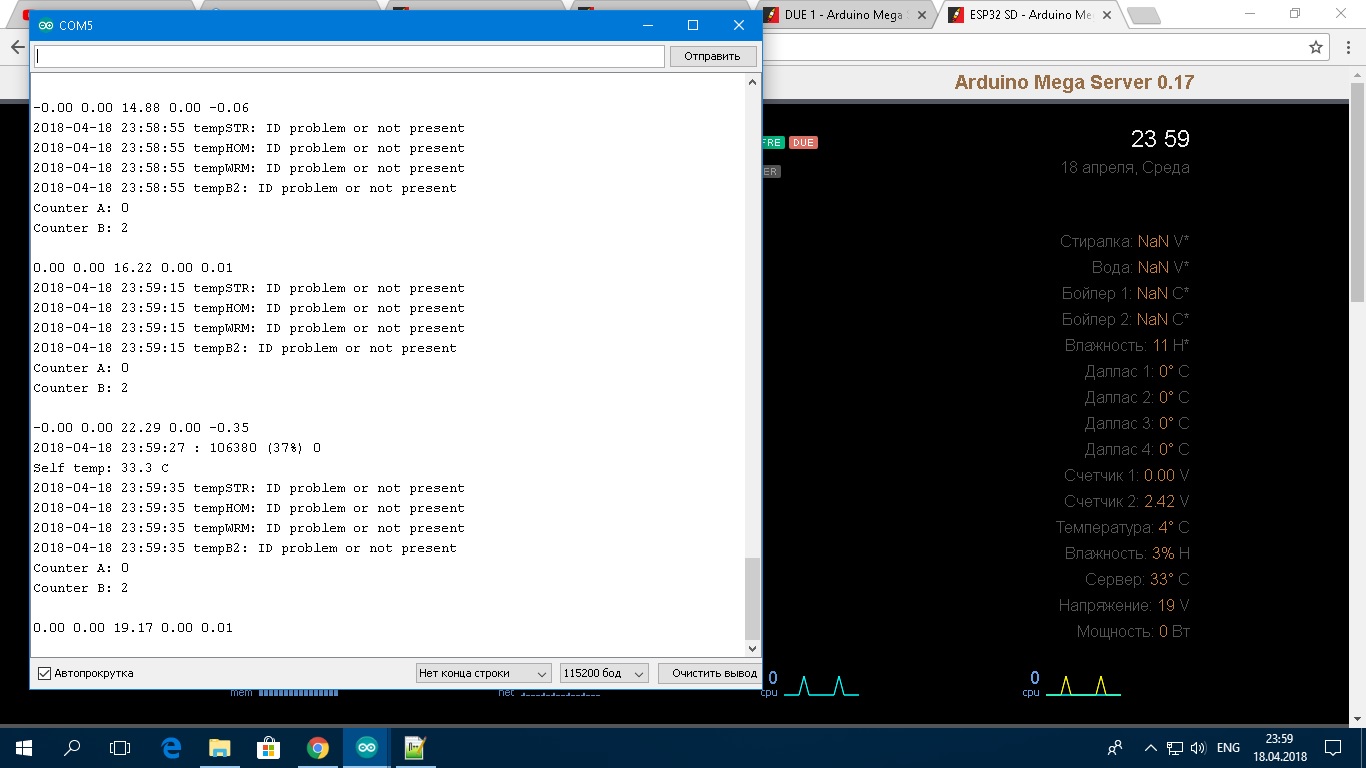Open the Windows Start menu

point(24,748)
